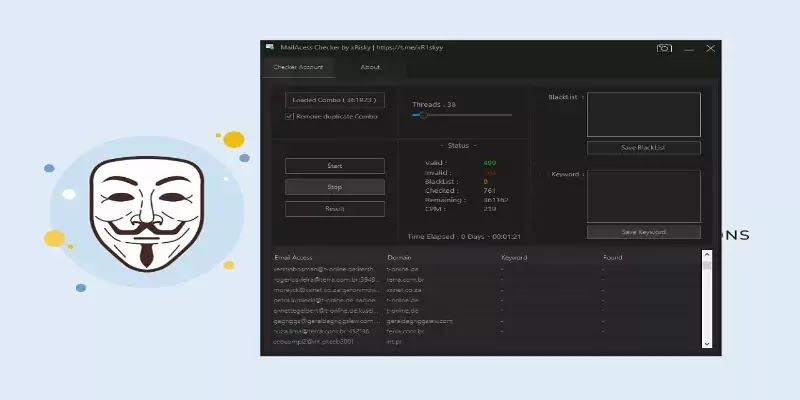Viewport: 800px width, 400px height.
Task: Click the results list scroll up arrow
Action: (707, 254)
